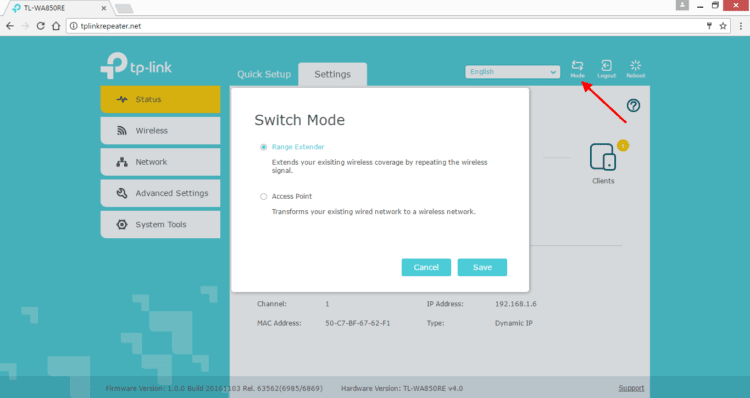Click the key icon in address bar
The height and width of the screenshot is (398, 750).
coord(709,26)
